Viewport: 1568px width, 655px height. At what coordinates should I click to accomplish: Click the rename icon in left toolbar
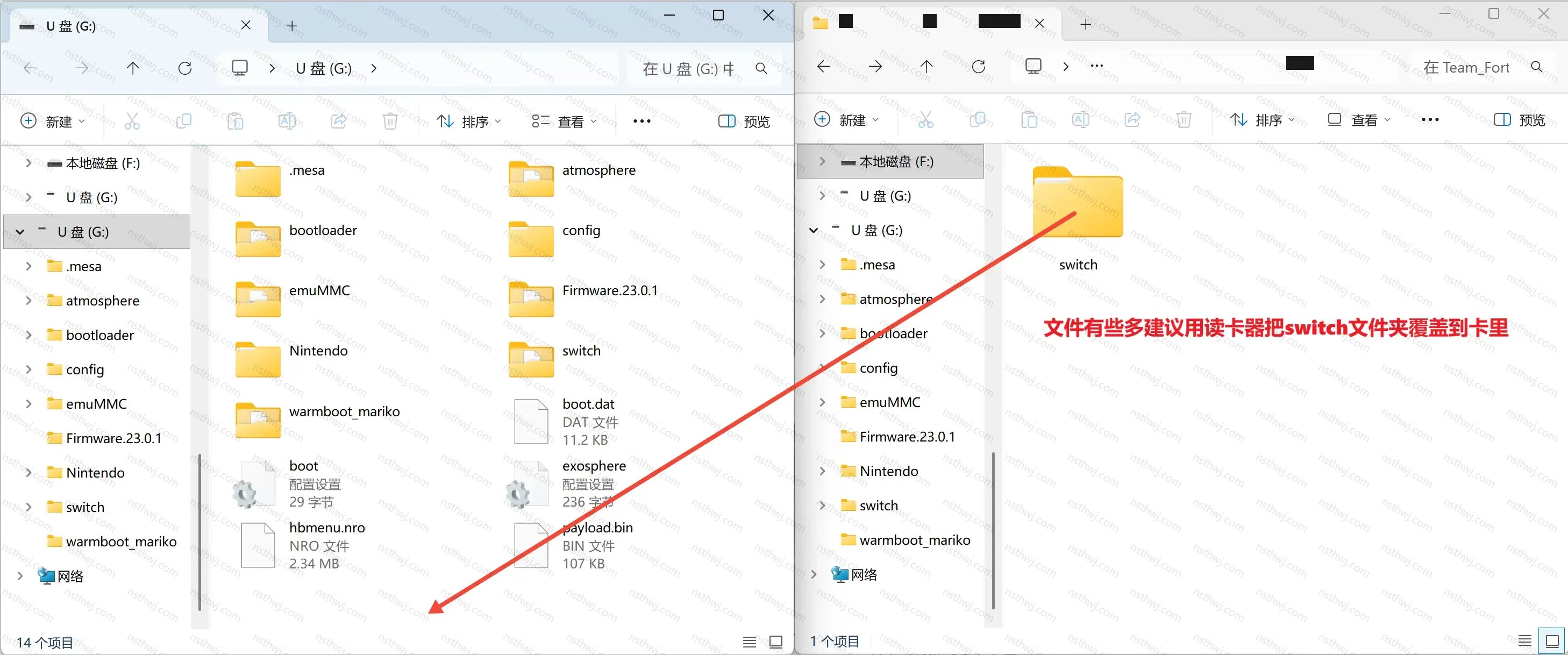coord(287,121)
